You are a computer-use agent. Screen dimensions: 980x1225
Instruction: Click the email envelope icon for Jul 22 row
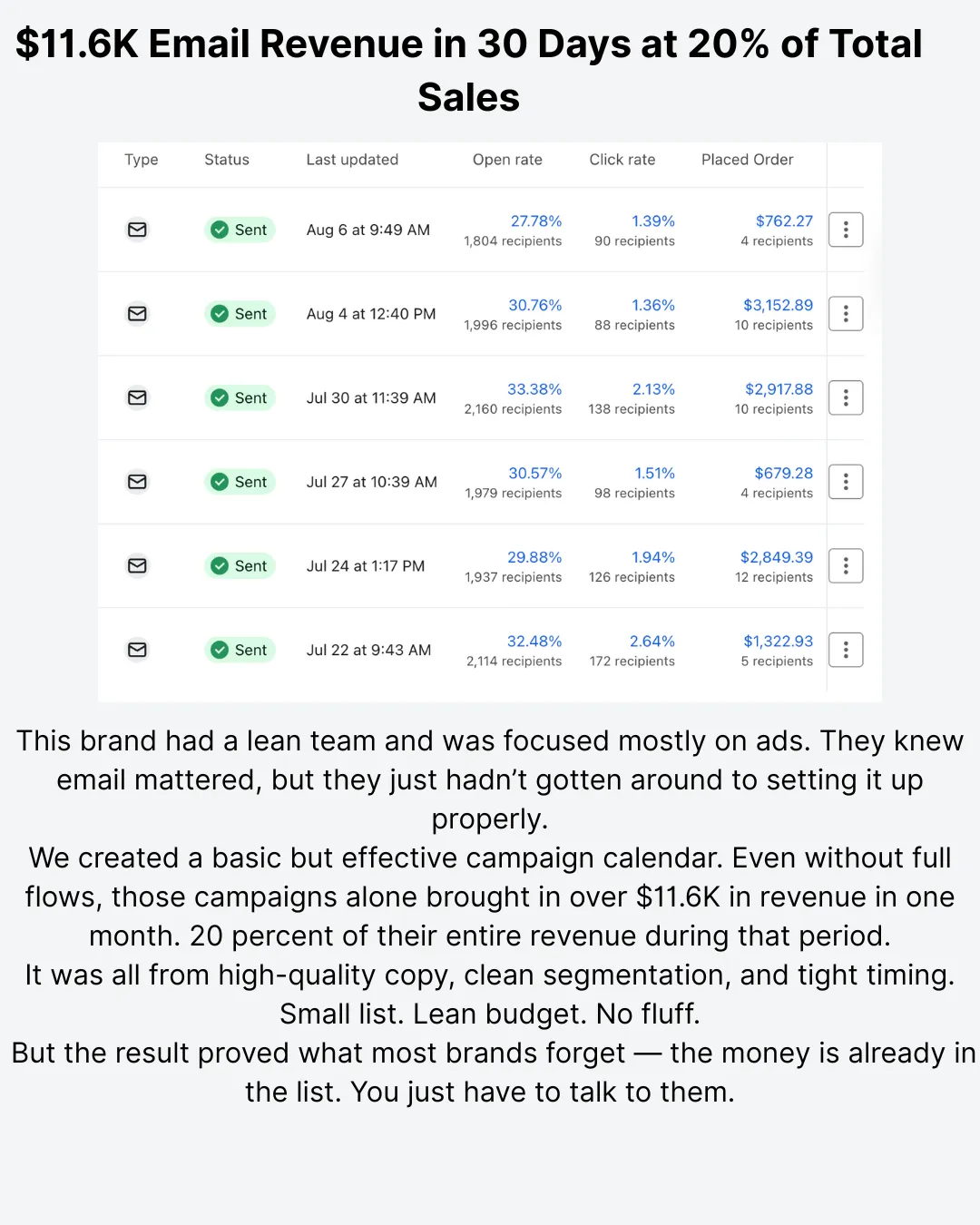(x=137, y=650)
